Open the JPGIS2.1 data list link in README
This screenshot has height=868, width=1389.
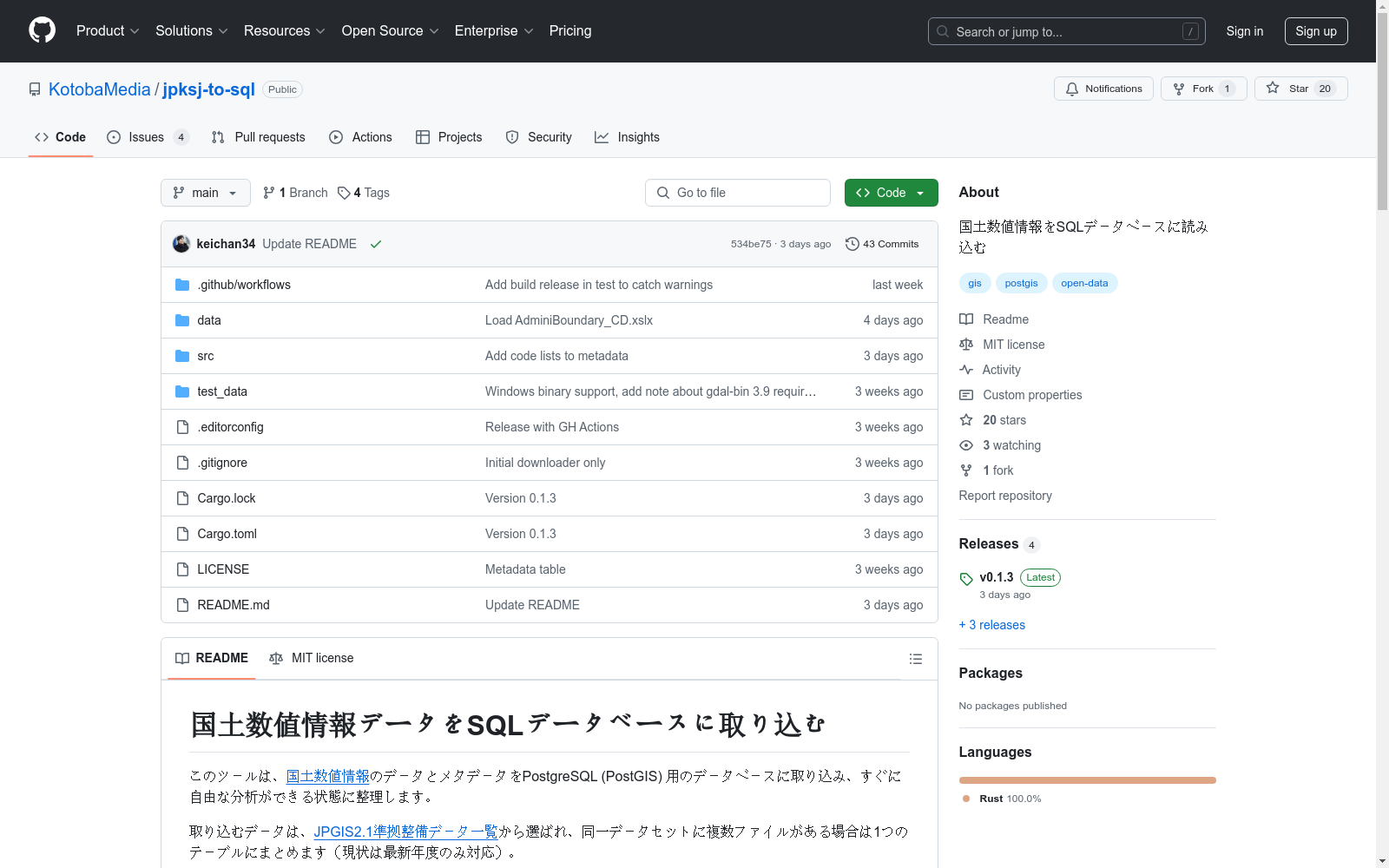405,832
